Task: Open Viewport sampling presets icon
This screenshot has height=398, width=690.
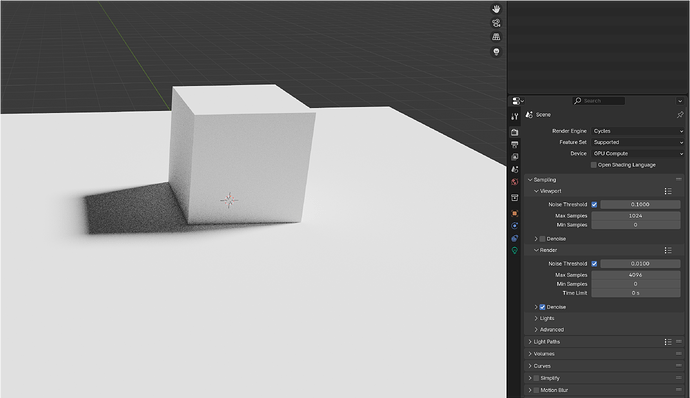Action: point(668,191)
